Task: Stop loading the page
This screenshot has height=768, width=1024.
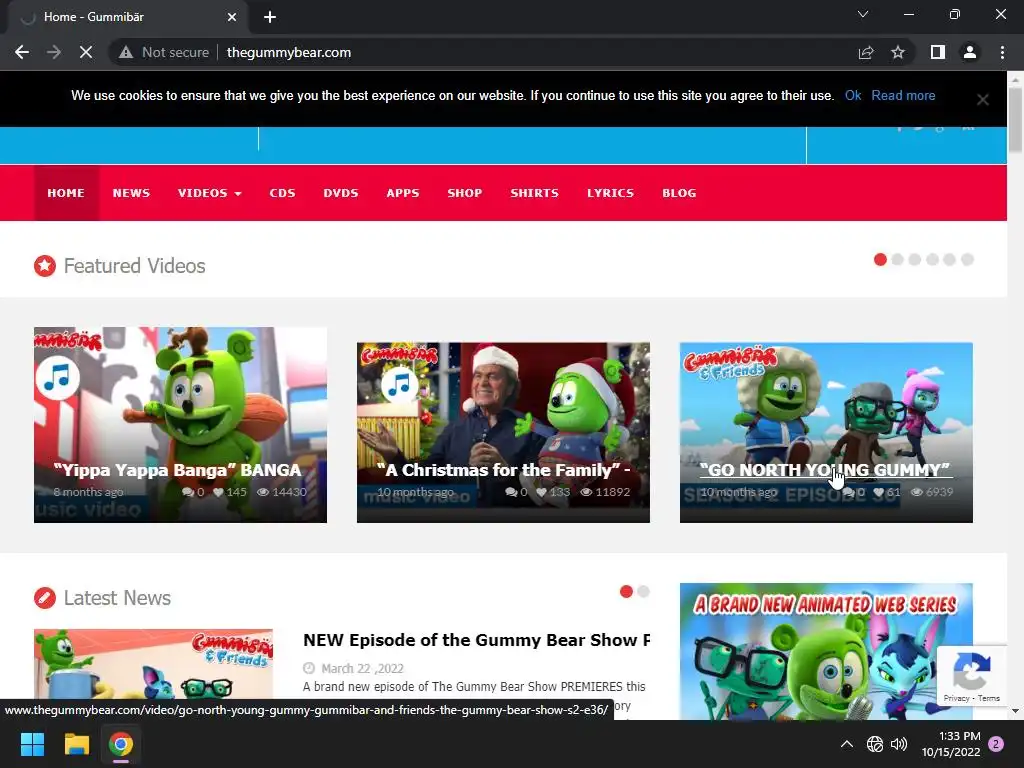Action: click(x=86, y=52)
